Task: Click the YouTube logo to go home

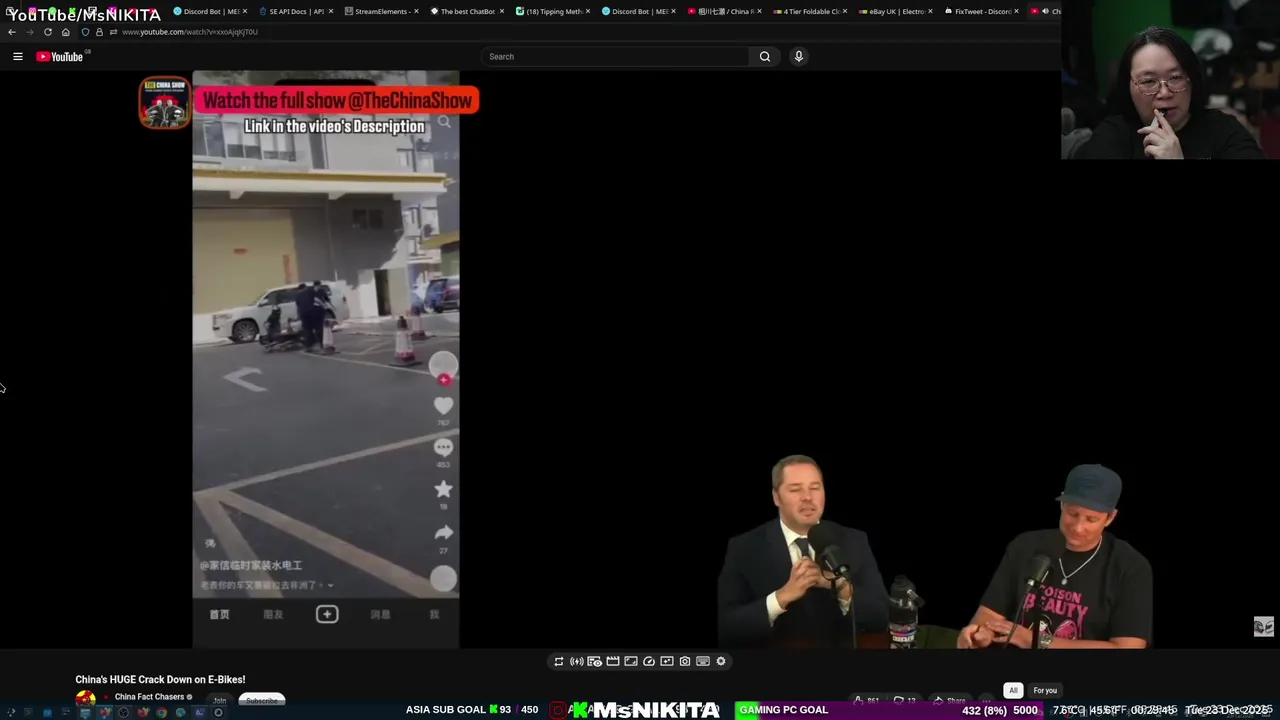Action: [60, 57]
